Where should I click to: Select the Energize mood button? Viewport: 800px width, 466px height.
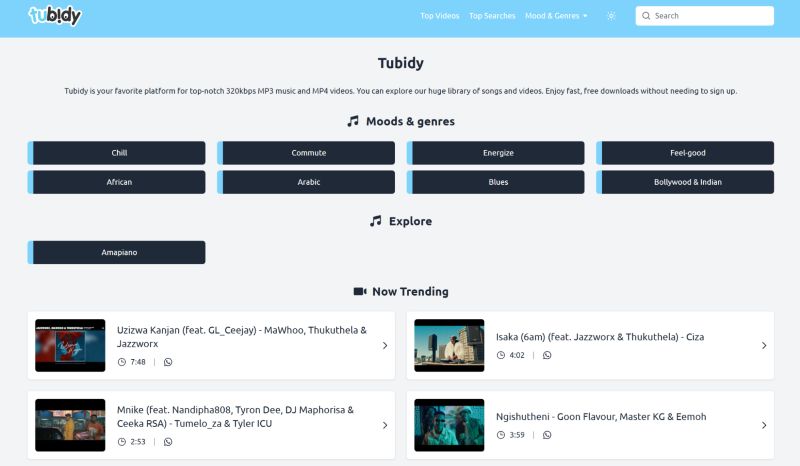(498, 153)
